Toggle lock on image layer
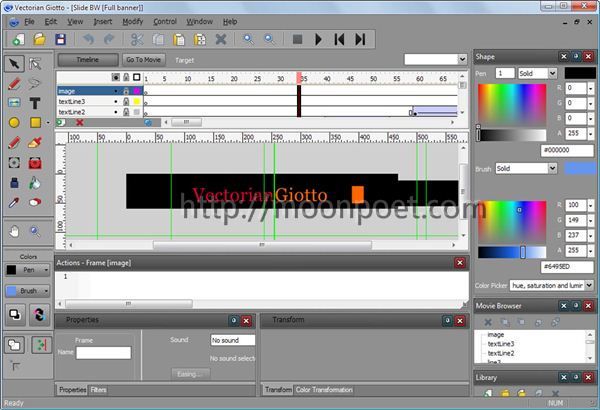This screenshot has width=600, height=410. [x=126, y=91]
